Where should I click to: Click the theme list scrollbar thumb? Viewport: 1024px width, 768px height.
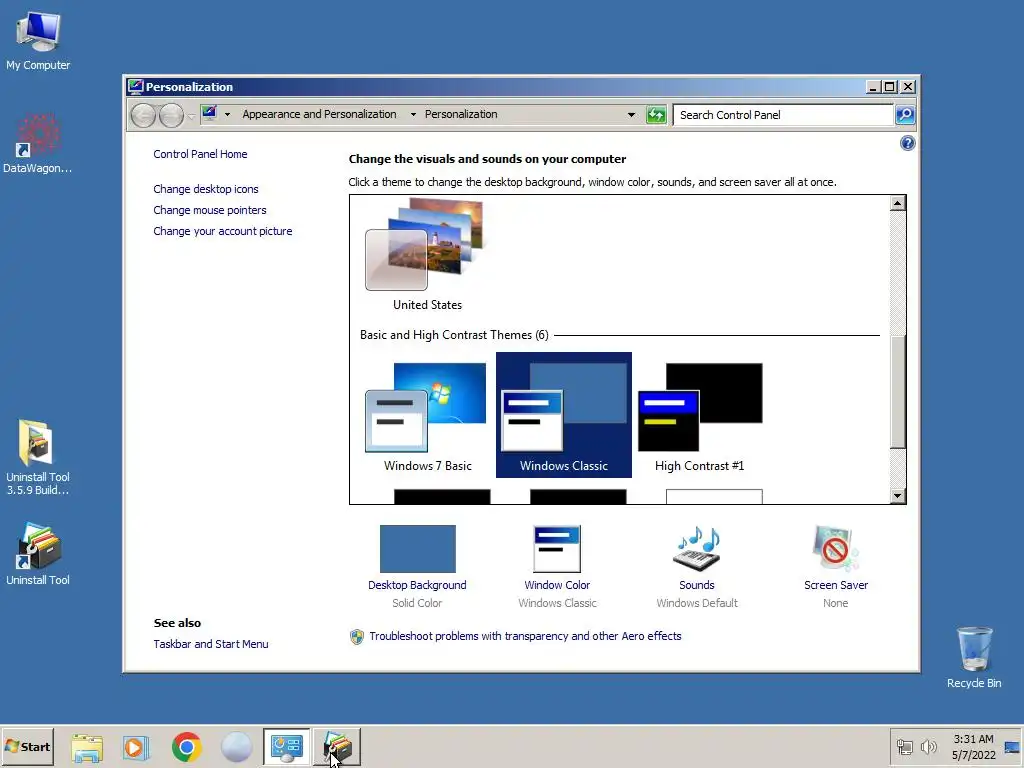tap(897, 392)
